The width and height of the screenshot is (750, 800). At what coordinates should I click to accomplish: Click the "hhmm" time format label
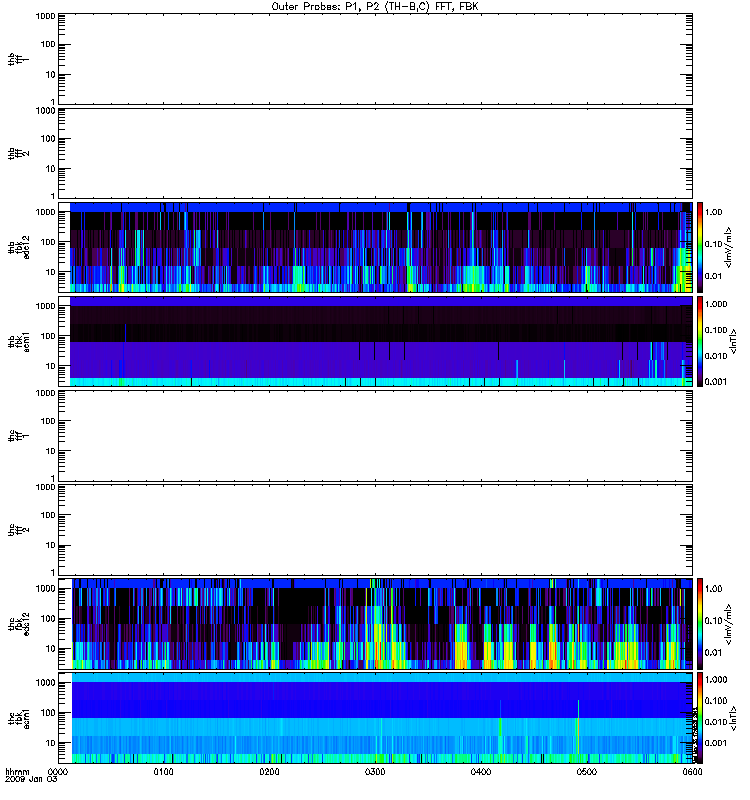click(17, 772)
